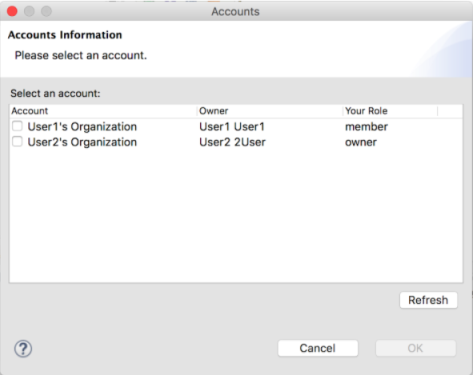
Task: Open help via question mark icon
Action: pyautogui.click(x=23, y=349)
